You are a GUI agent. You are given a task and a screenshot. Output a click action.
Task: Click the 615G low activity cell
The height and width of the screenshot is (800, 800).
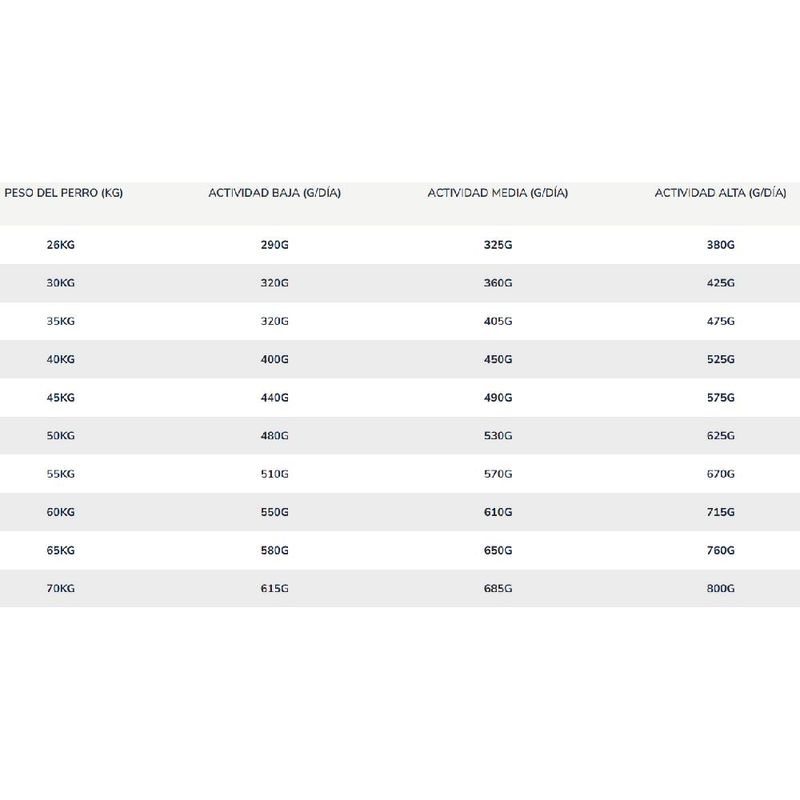click(274, 589)
